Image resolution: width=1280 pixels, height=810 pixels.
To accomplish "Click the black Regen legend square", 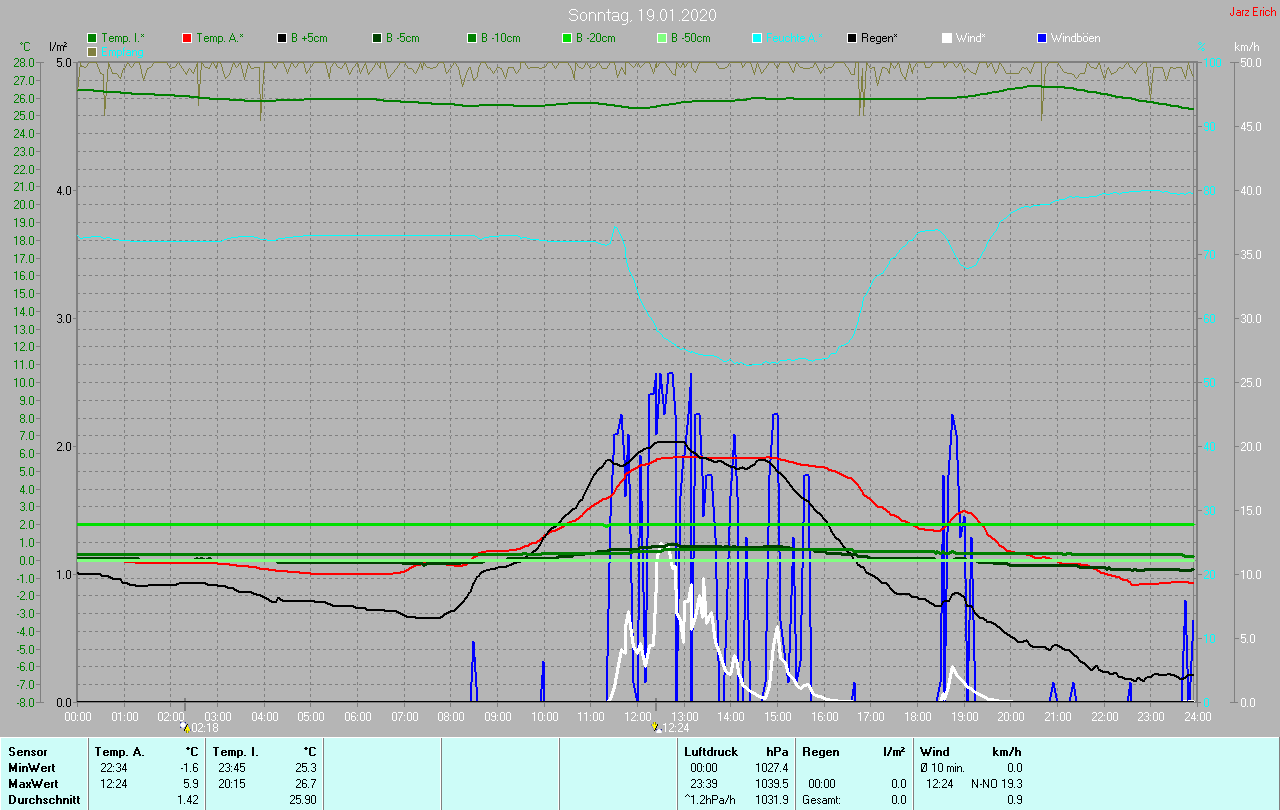I will click(852, 38).
